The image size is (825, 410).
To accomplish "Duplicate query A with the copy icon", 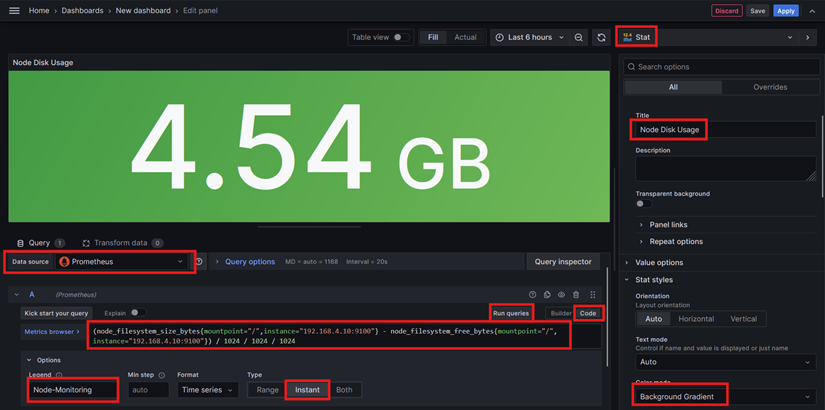I will click(547, 295).
